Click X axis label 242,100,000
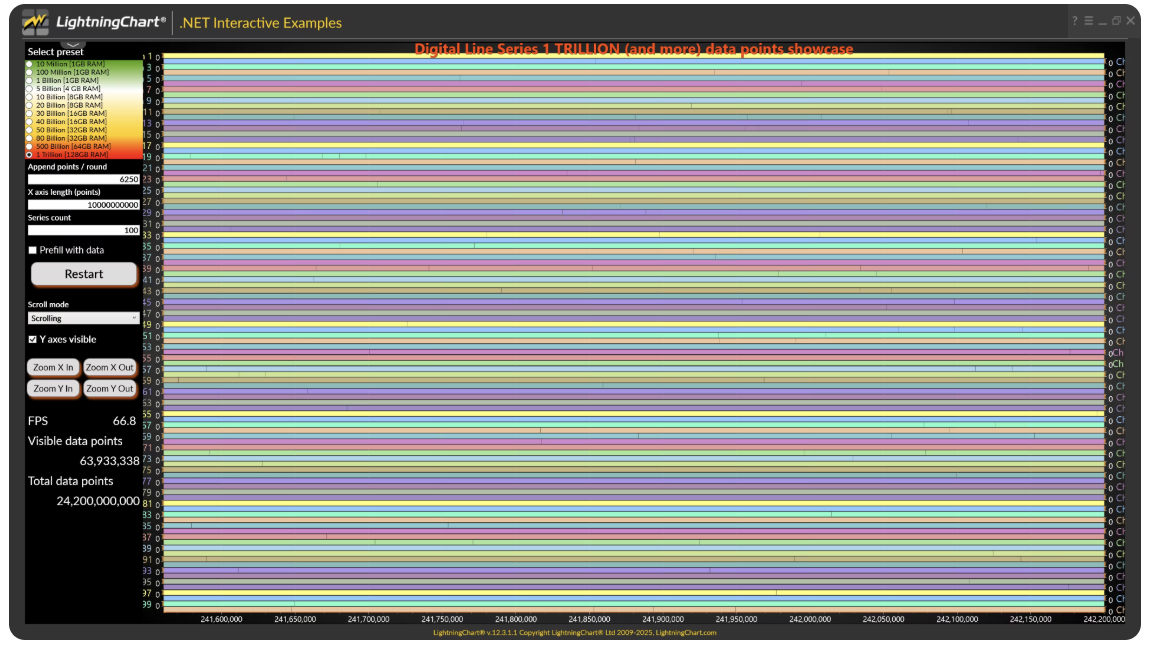Viewport: 1150px width, 648px height. 957,619
